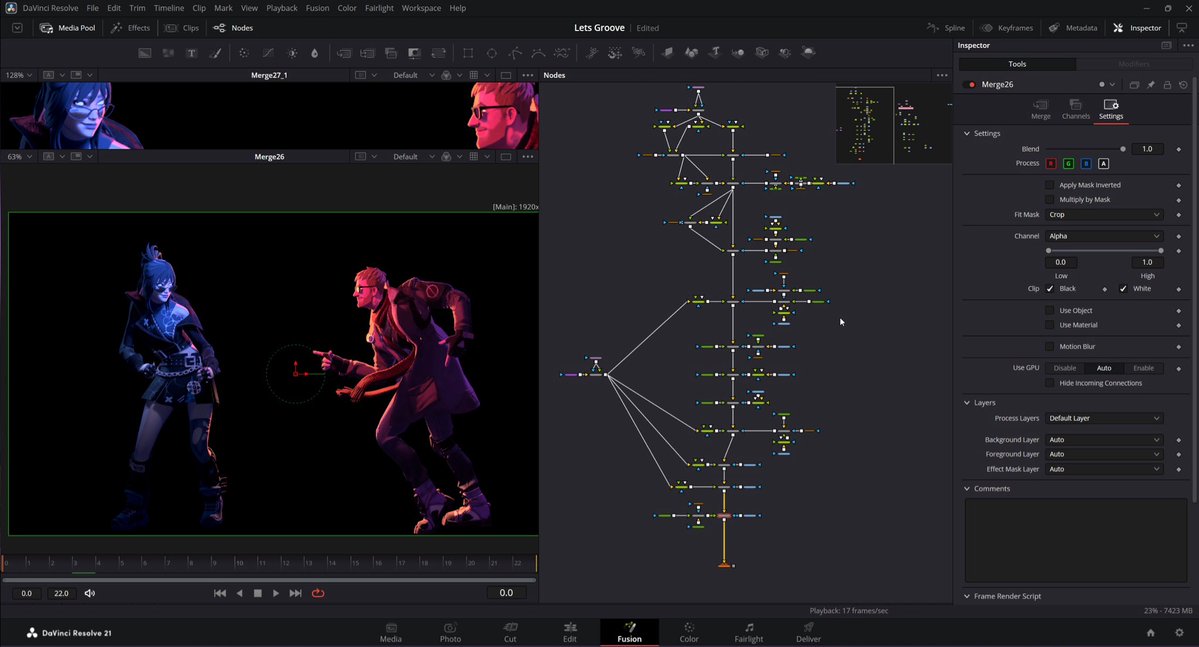Screen dimensions: 1199x647
Task: Open the Effect Mask Layer dropdown
Action: (1103, 469)
